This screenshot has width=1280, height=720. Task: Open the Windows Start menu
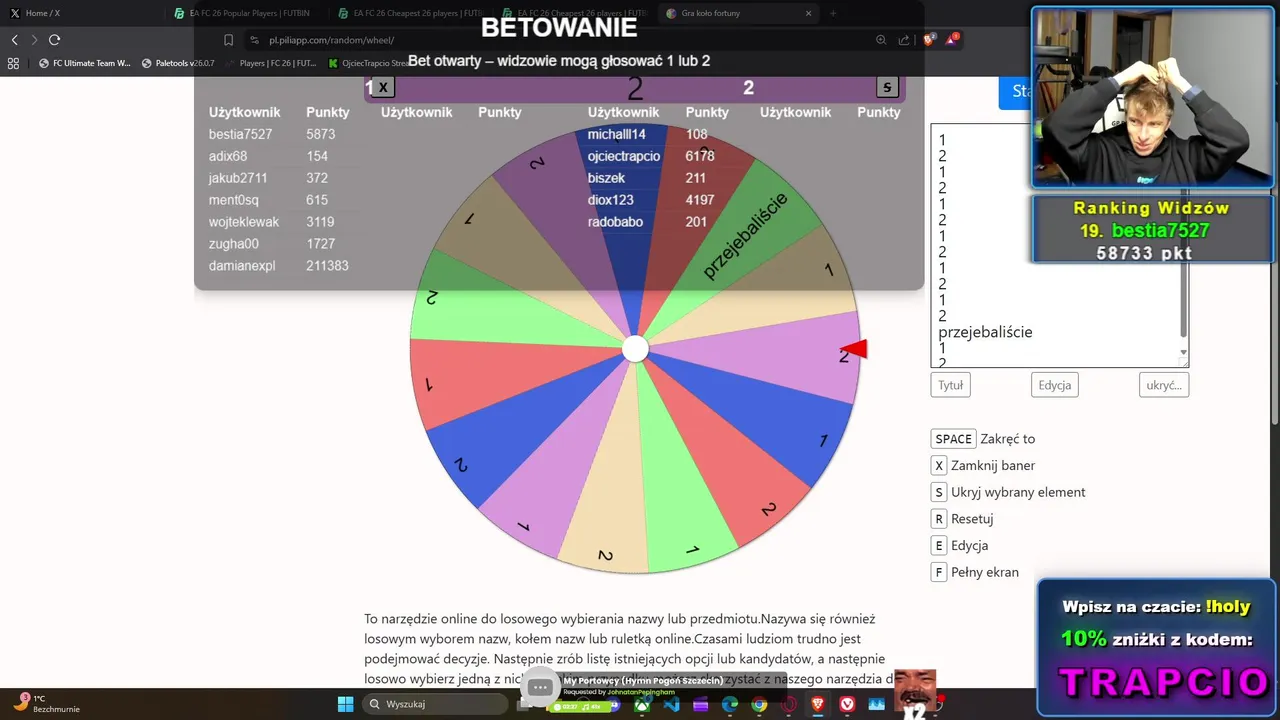(x=345, y=704)
